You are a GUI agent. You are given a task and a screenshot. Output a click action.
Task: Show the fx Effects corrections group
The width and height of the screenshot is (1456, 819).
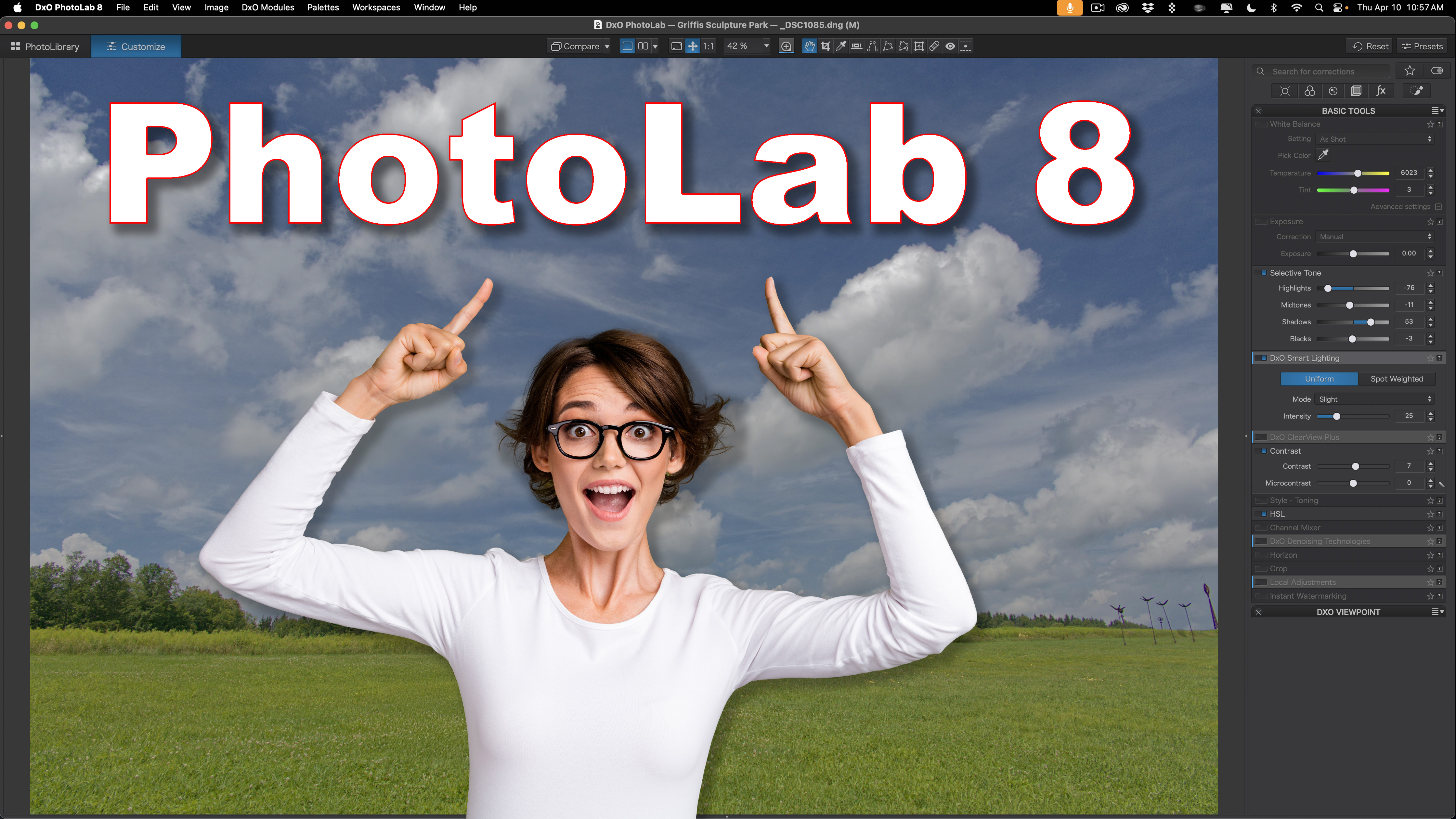click(1381, 91)
